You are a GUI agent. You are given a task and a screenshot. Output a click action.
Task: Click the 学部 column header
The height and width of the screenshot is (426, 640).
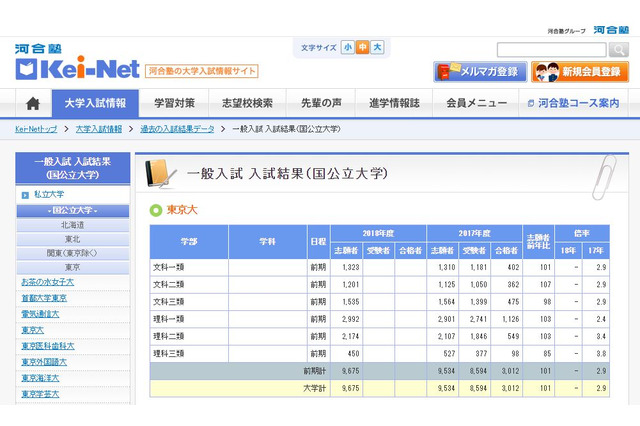189,242
